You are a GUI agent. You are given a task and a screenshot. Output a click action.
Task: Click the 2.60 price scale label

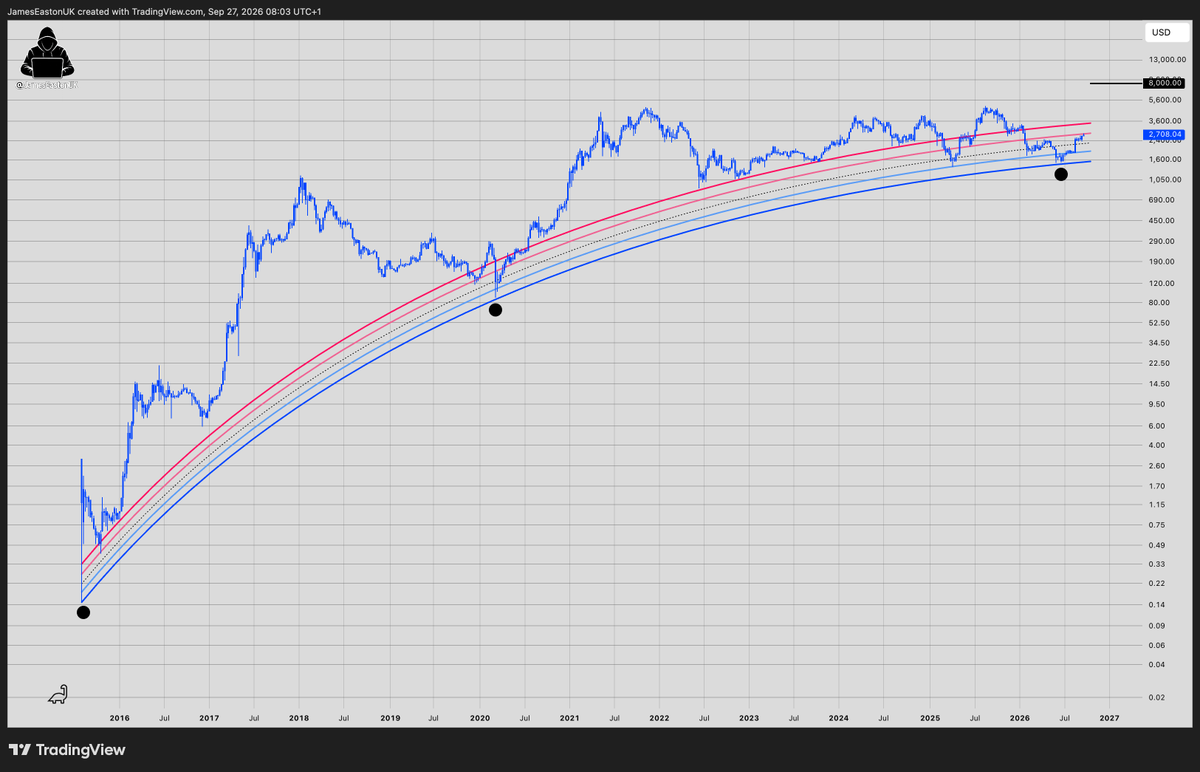pos(1159,466)
